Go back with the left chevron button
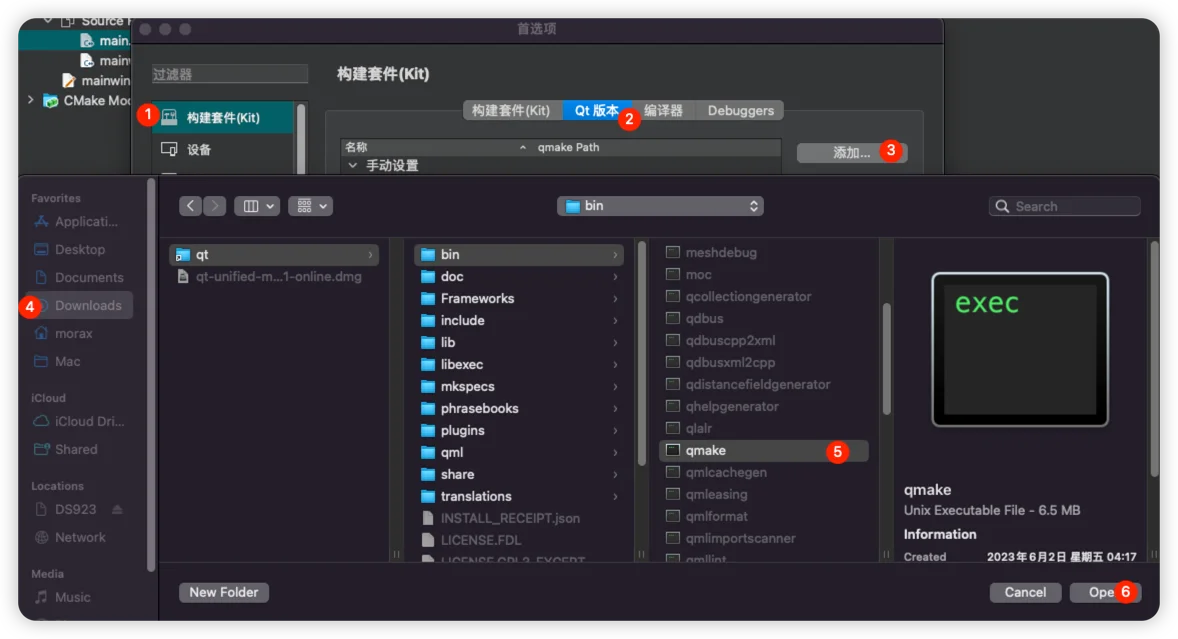 (x=191, y=206)
